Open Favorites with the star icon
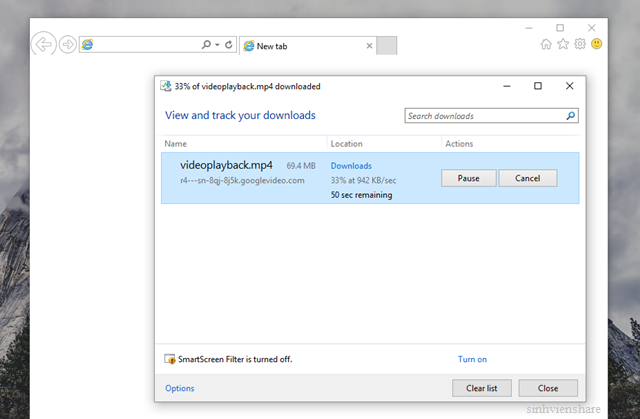 coord(563,44)
